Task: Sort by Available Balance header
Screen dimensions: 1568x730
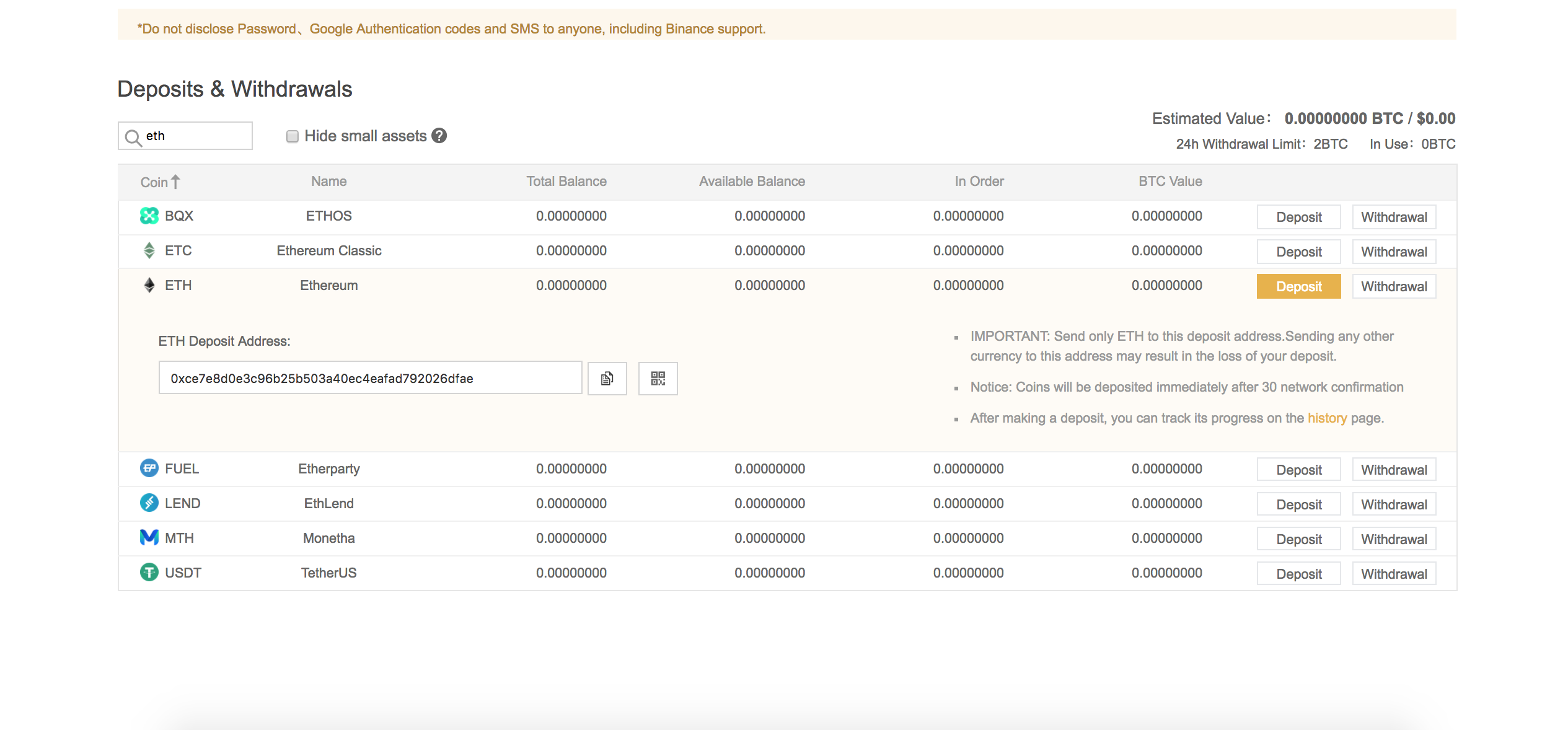Action: coord(752,182)
